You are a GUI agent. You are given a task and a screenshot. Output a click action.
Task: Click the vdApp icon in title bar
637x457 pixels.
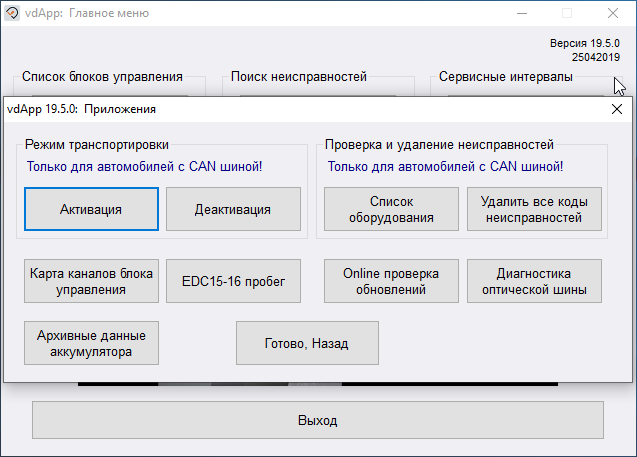14,13
